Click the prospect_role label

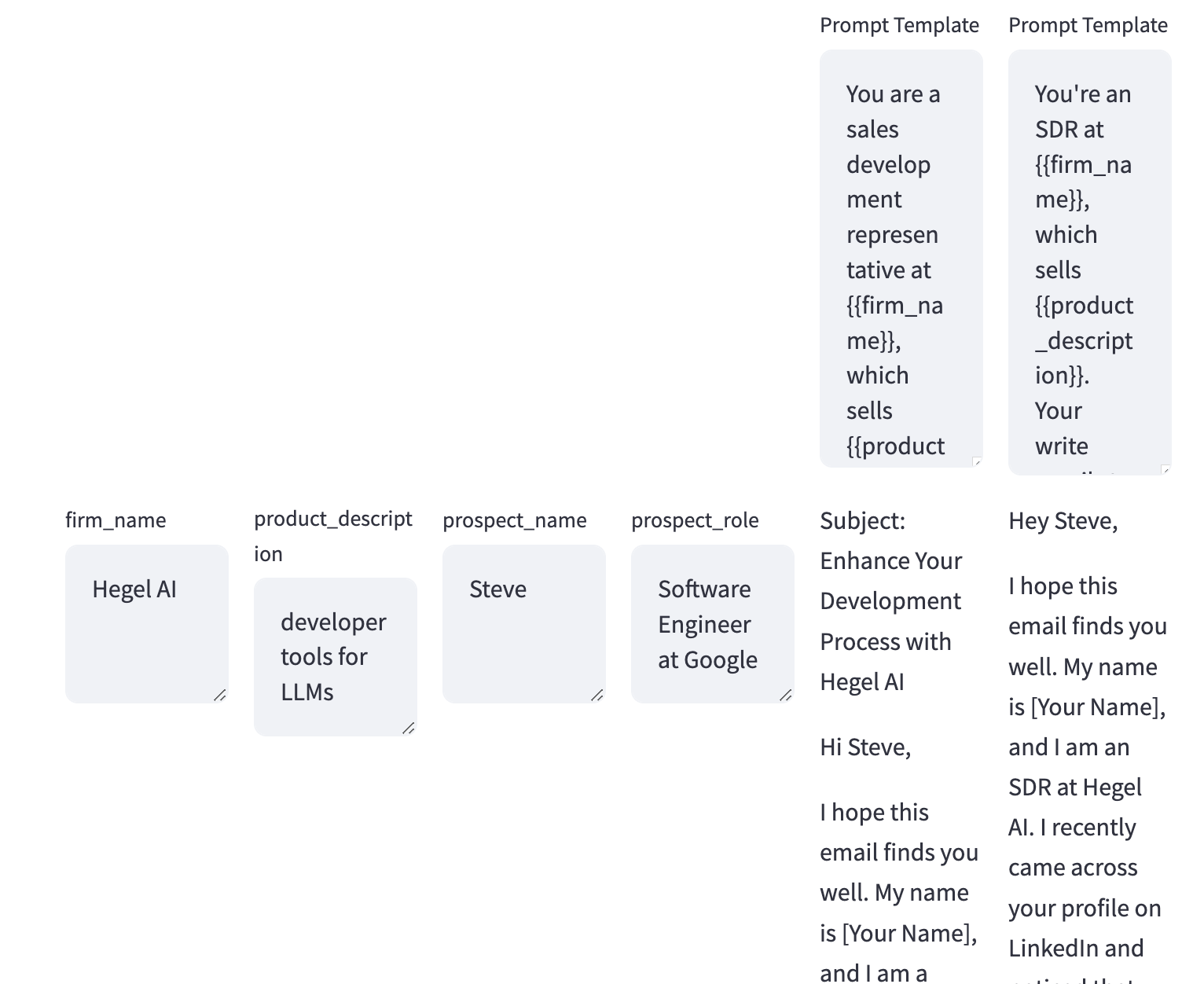[x=695, y=520]
